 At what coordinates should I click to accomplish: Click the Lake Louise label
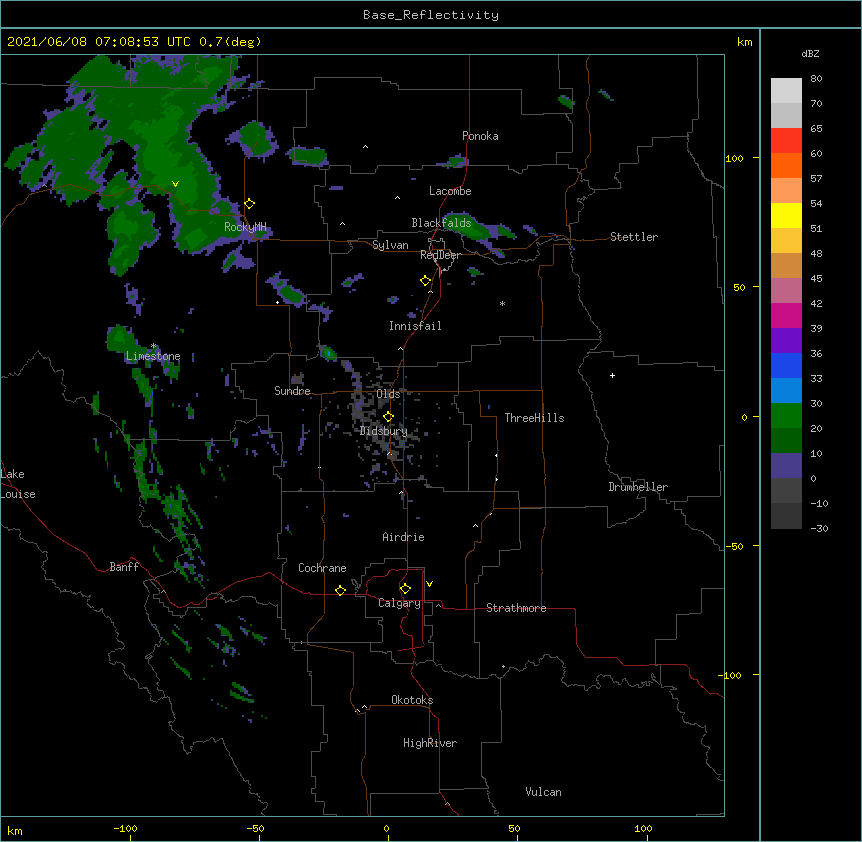[x=18, y=484]
